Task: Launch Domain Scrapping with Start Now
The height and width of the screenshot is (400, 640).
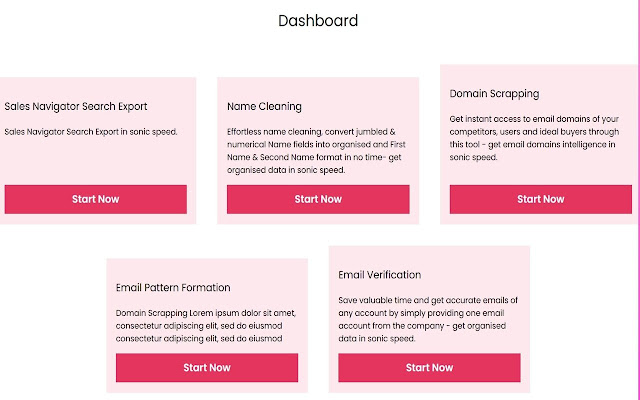Action: (541, 199)
